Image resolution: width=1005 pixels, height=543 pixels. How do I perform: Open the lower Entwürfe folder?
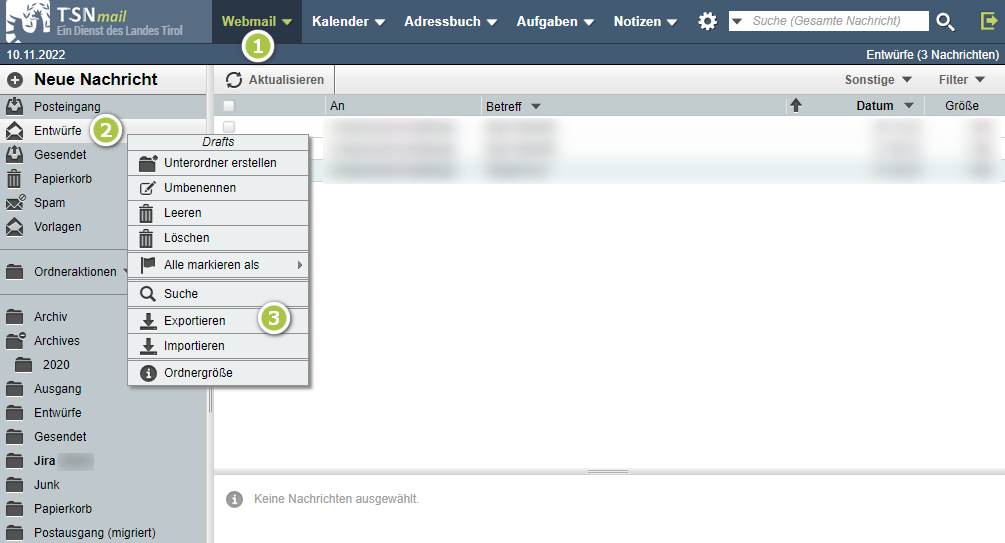coord(57,413)
